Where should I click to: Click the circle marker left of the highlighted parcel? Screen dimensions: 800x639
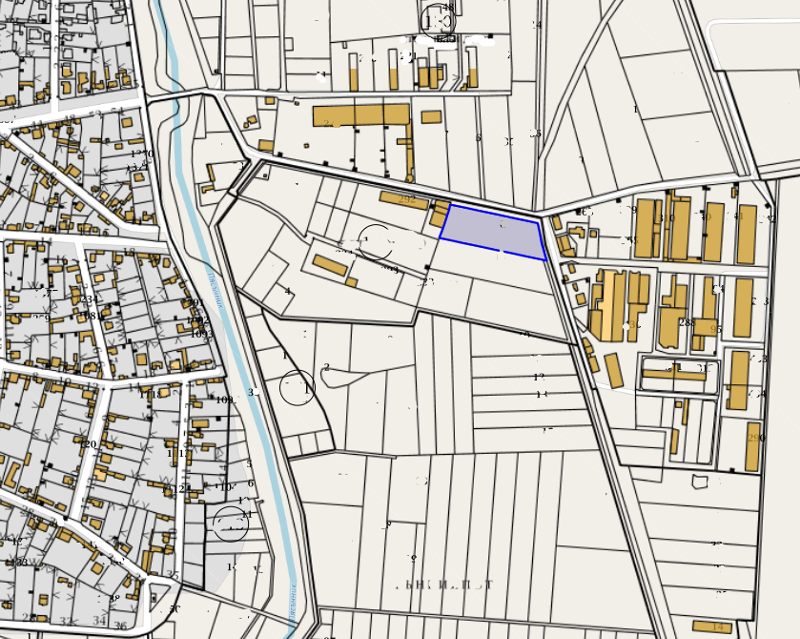[x=376, y=241]
